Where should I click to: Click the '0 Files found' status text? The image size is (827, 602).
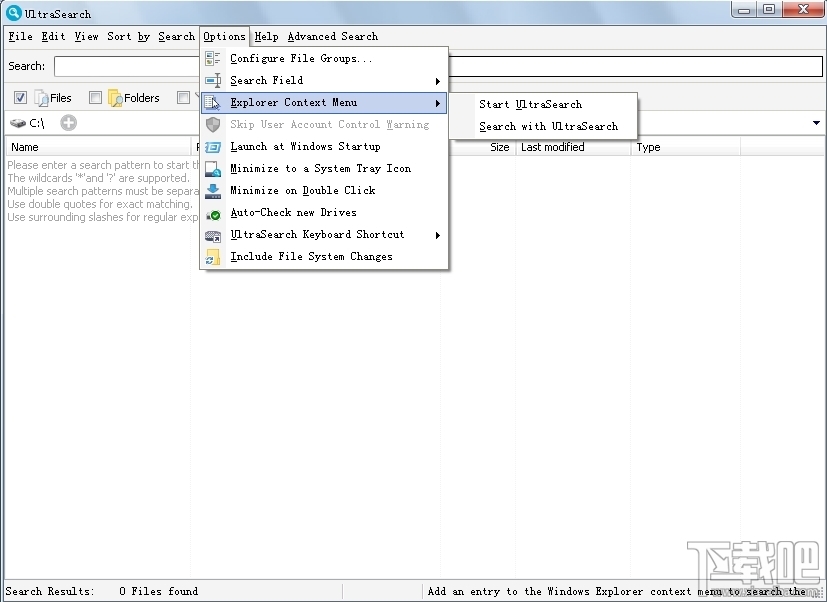159,591
